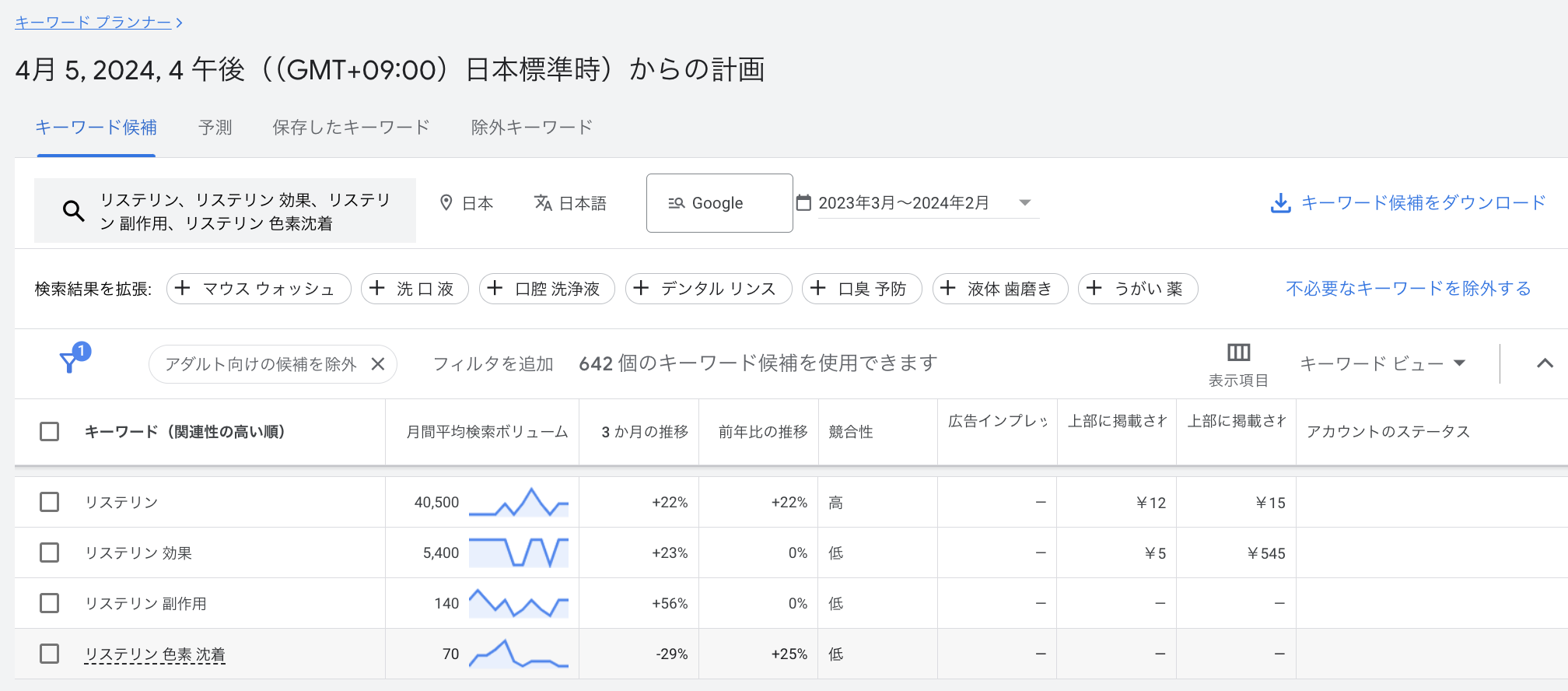Open the 保存したキーワード tab

point(351,127)
